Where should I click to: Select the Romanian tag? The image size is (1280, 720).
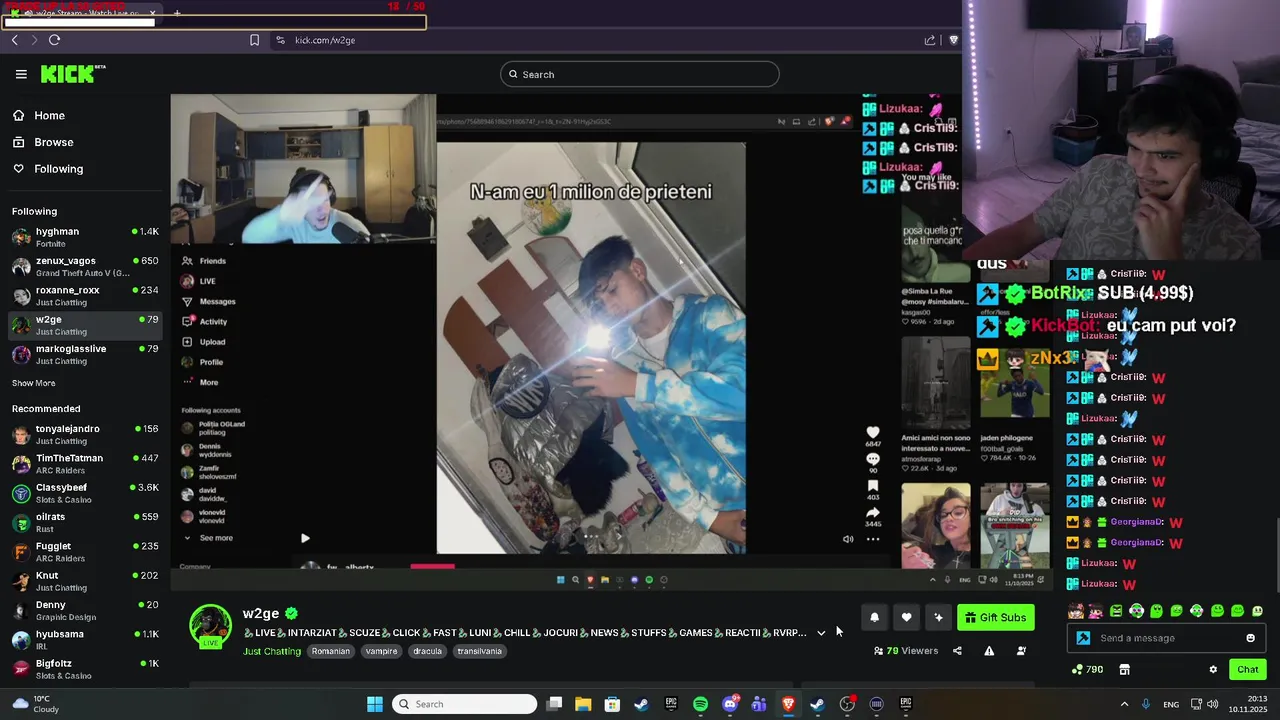pyautogui.click(x=330, y=651)
